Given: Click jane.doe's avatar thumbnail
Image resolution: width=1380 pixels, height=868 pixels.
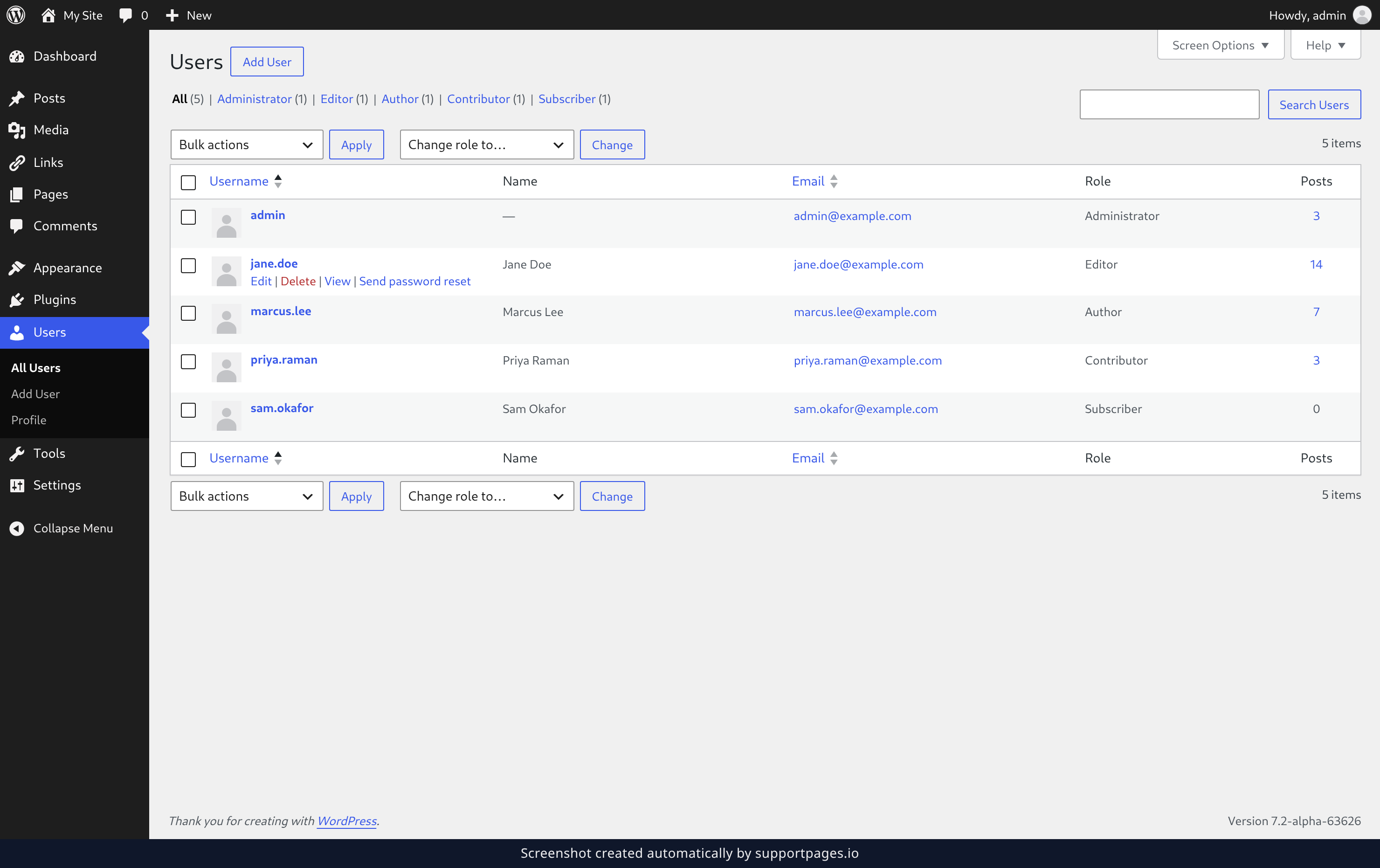Looking at the screenshot, I should tap(227, 271).
